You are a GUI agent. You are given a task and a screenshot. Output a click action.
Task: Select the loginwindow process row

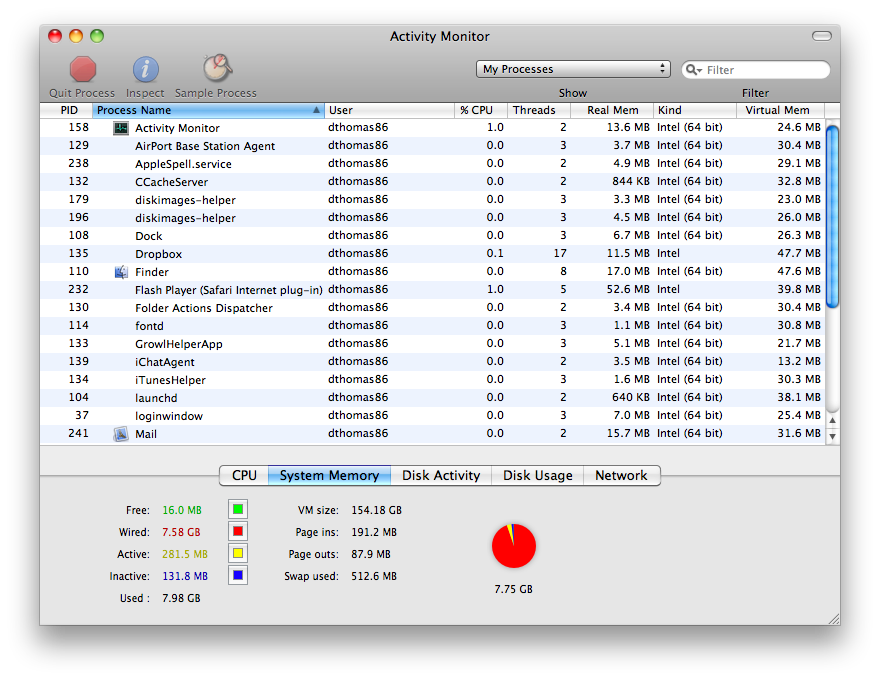point(433,416)
